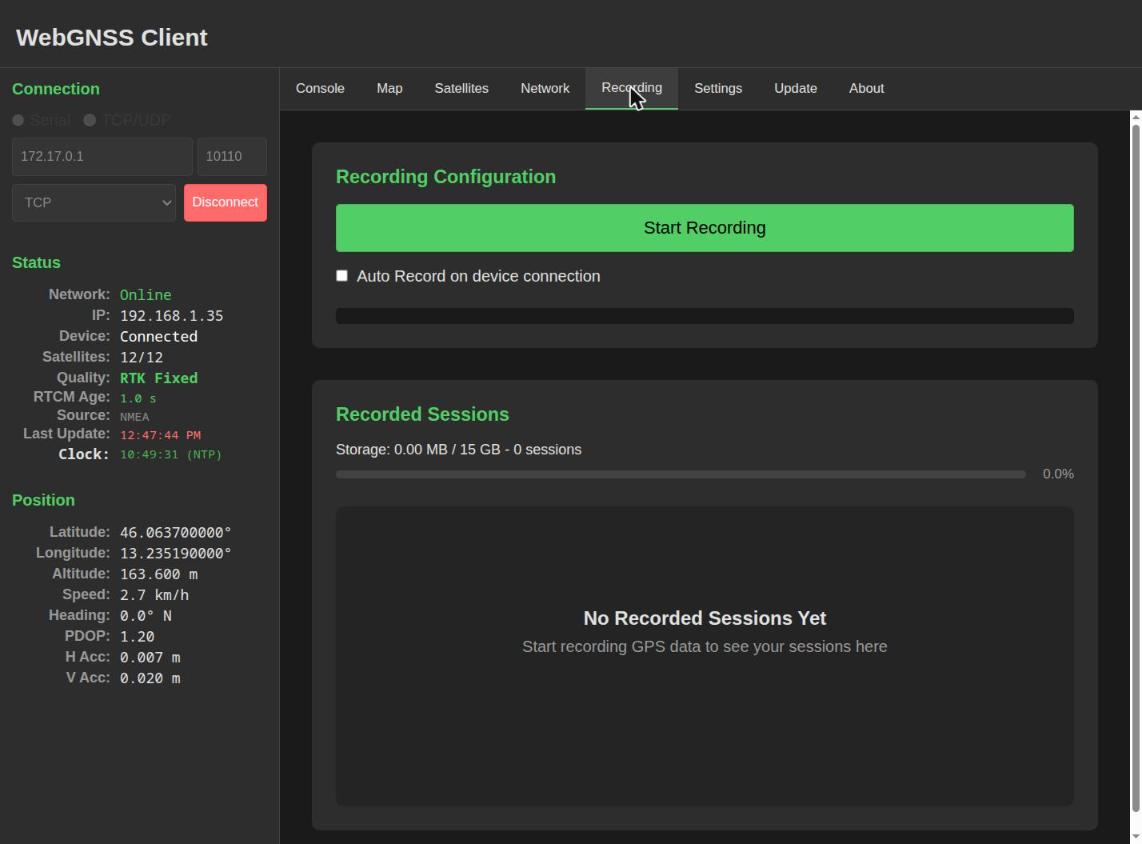
Task: Go to the Network tab
Action: click(x=545, y=88)
